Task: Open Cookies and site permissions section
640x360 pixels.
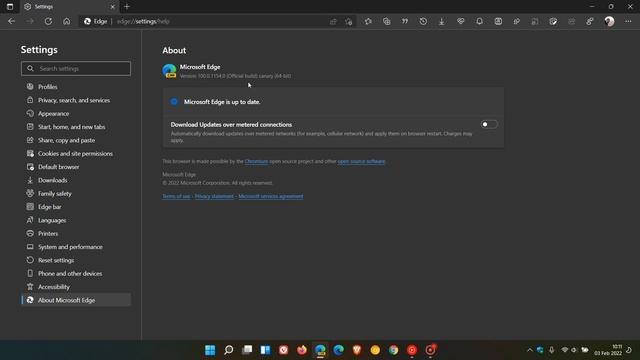Action: tap(76, 153)
